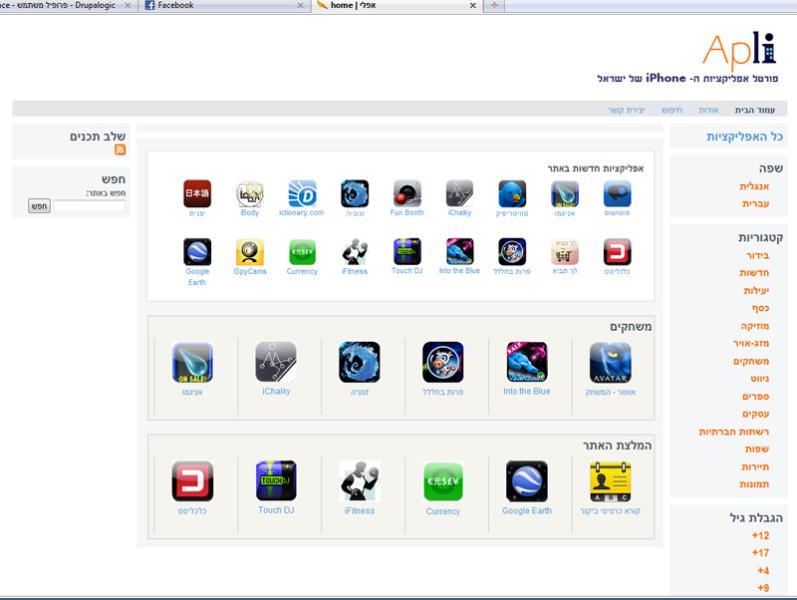Click iChalky icon in new apps section

tap(459, 194)
